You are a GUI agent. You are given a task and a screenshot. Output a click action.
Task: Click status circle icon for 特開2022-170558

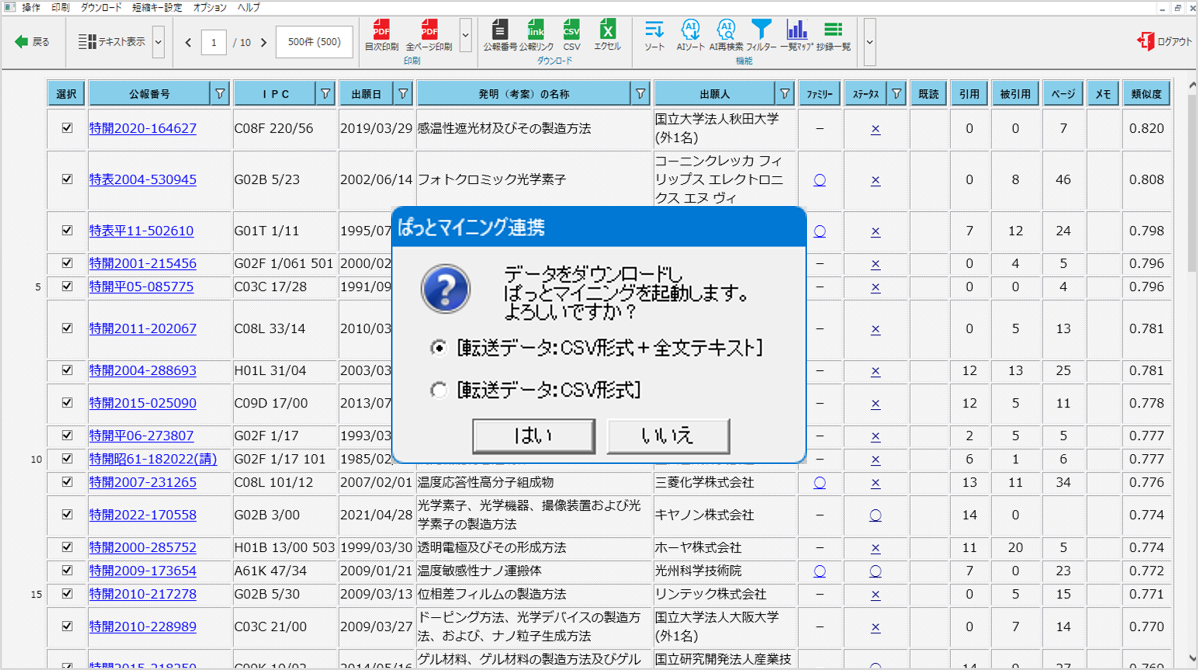point(876,516)
